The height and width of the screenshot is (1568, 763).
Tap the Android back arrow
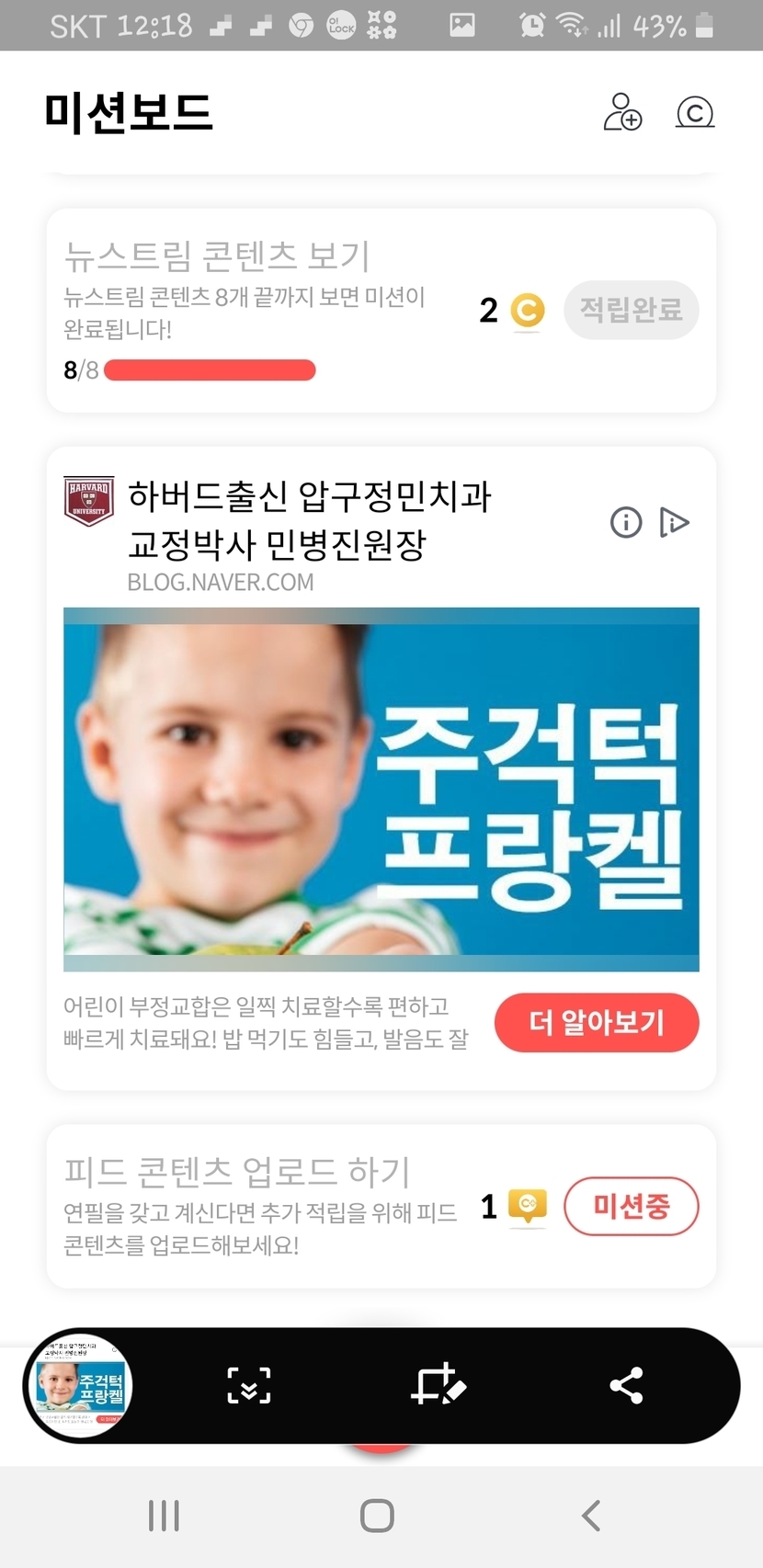591,1516
